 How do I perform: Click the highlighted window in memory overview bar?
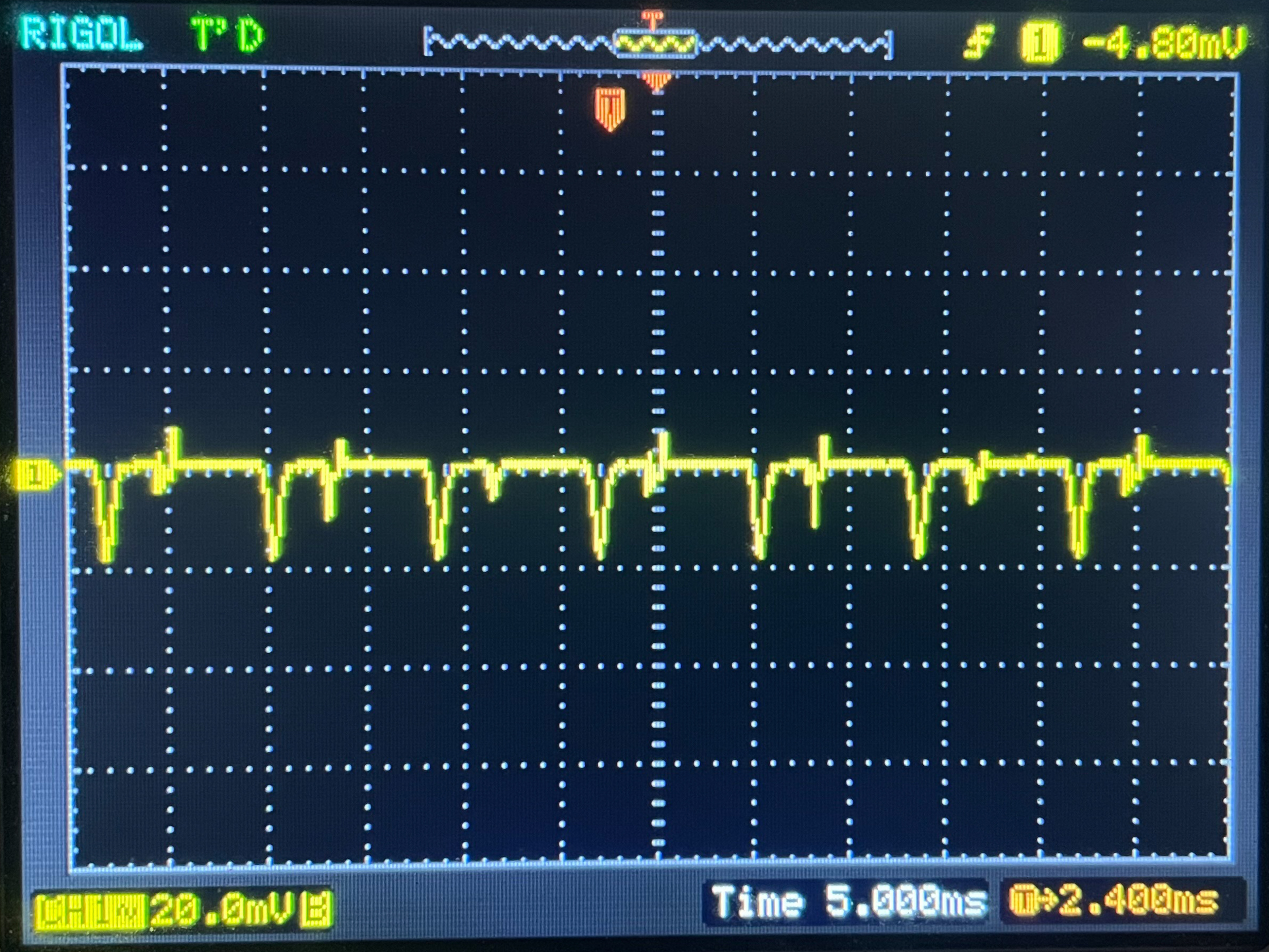656,44
